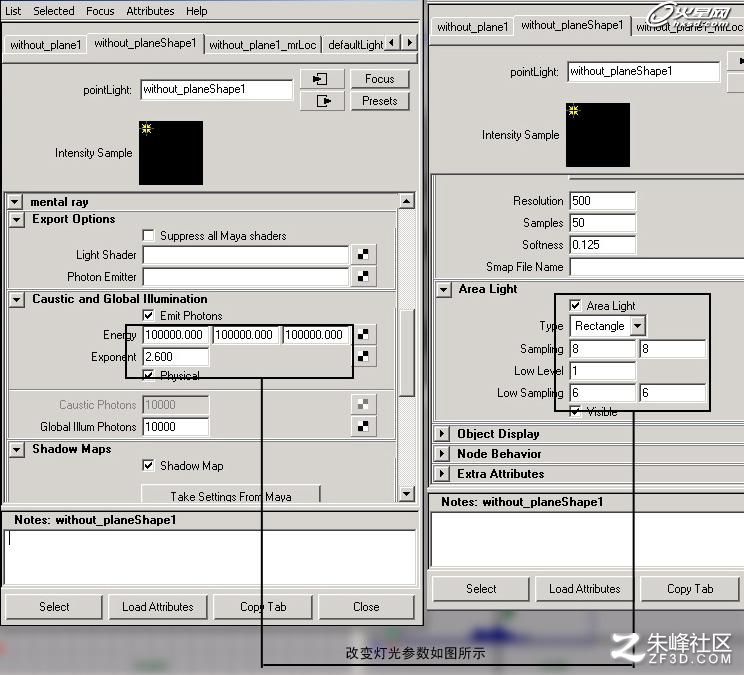
Task: Disable the Shadow Map checkbox
Action: pyautogui.click(x=149, y=465)
